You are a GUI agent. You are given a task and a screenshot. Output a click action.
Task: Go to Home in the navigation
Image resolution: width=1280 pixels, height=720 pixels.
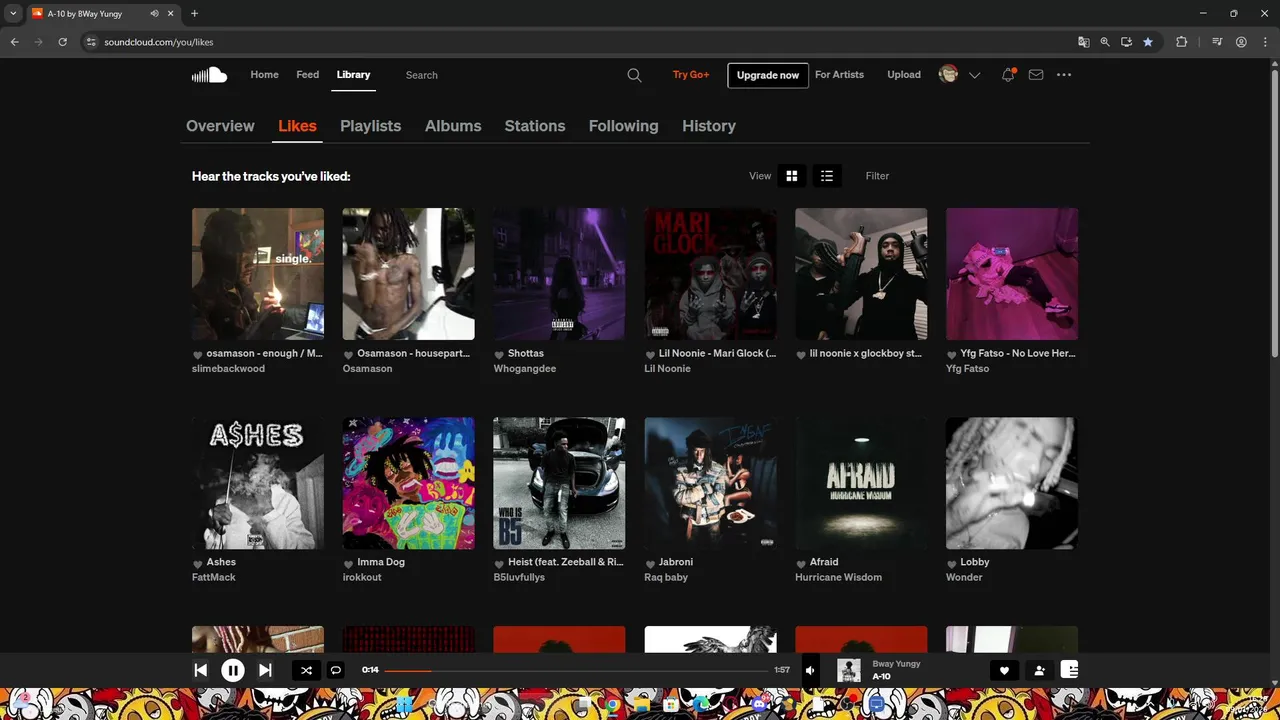click(x=264, y=75)
